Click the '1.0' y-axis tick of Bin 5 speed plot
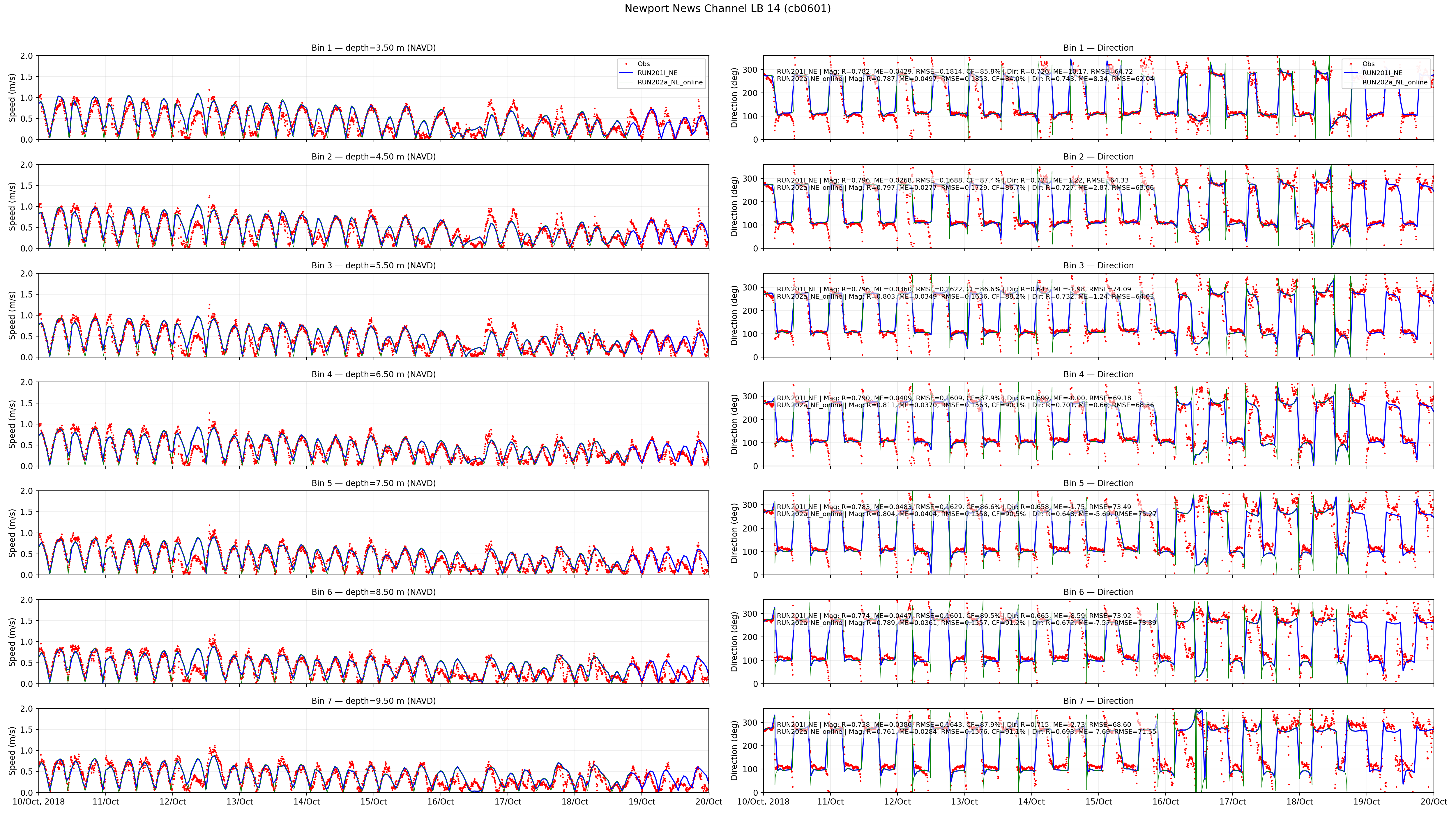This screenshot has height=815, width=1456. (x=26, y=533)
